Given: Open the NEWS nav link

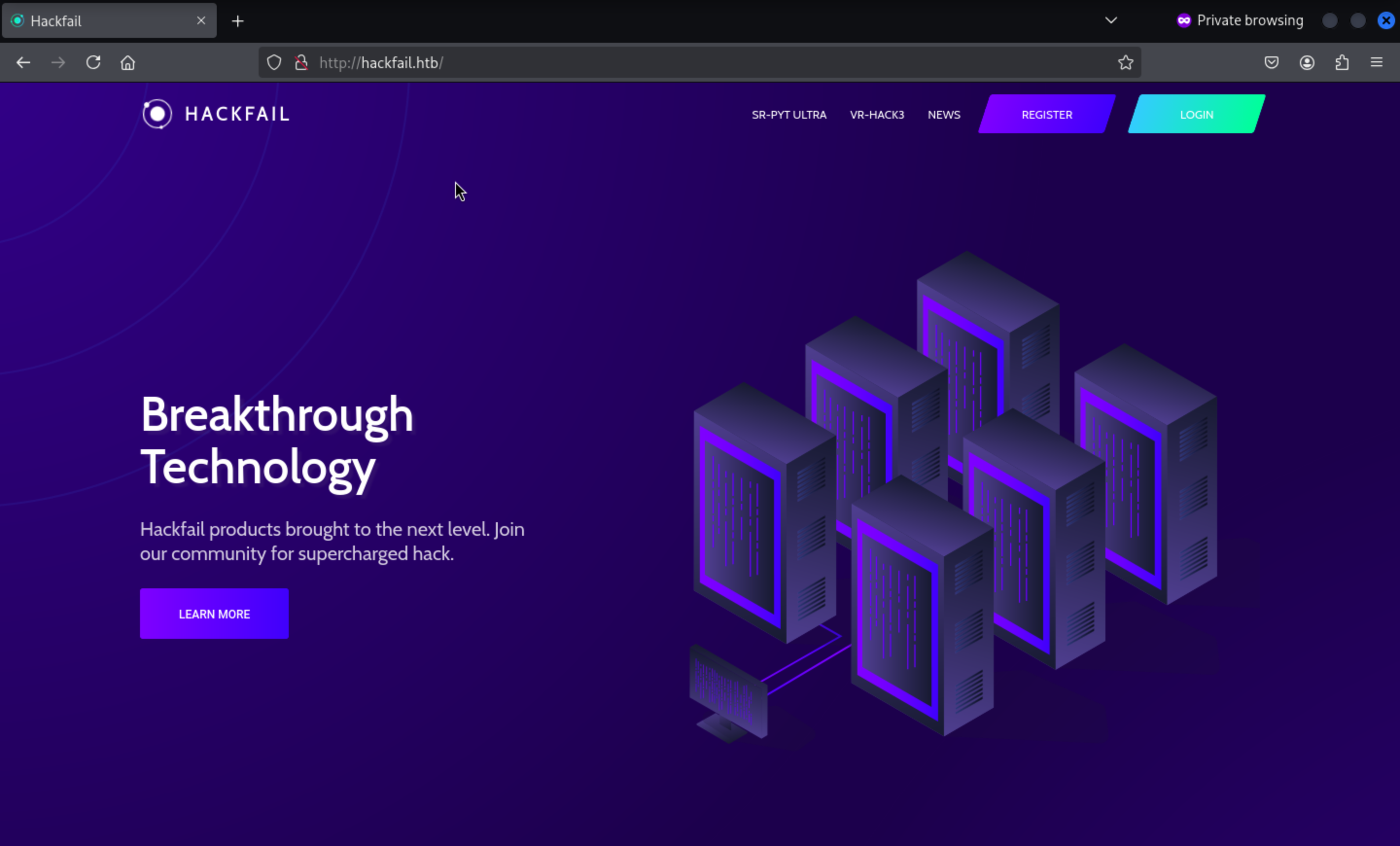Looking at the screenshot, I should pyautogui.click(x=944, y=115).
